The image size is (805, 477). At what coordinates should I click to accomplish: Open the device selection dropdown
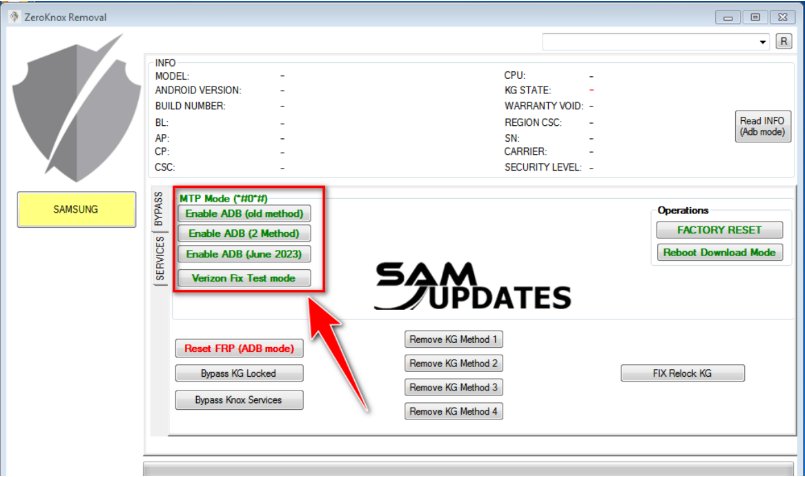click(763, 42)
